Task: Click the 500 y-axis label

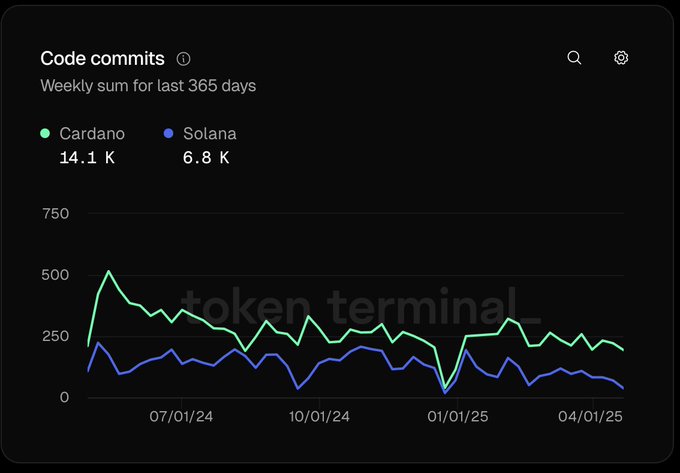Action: [55, 275]
